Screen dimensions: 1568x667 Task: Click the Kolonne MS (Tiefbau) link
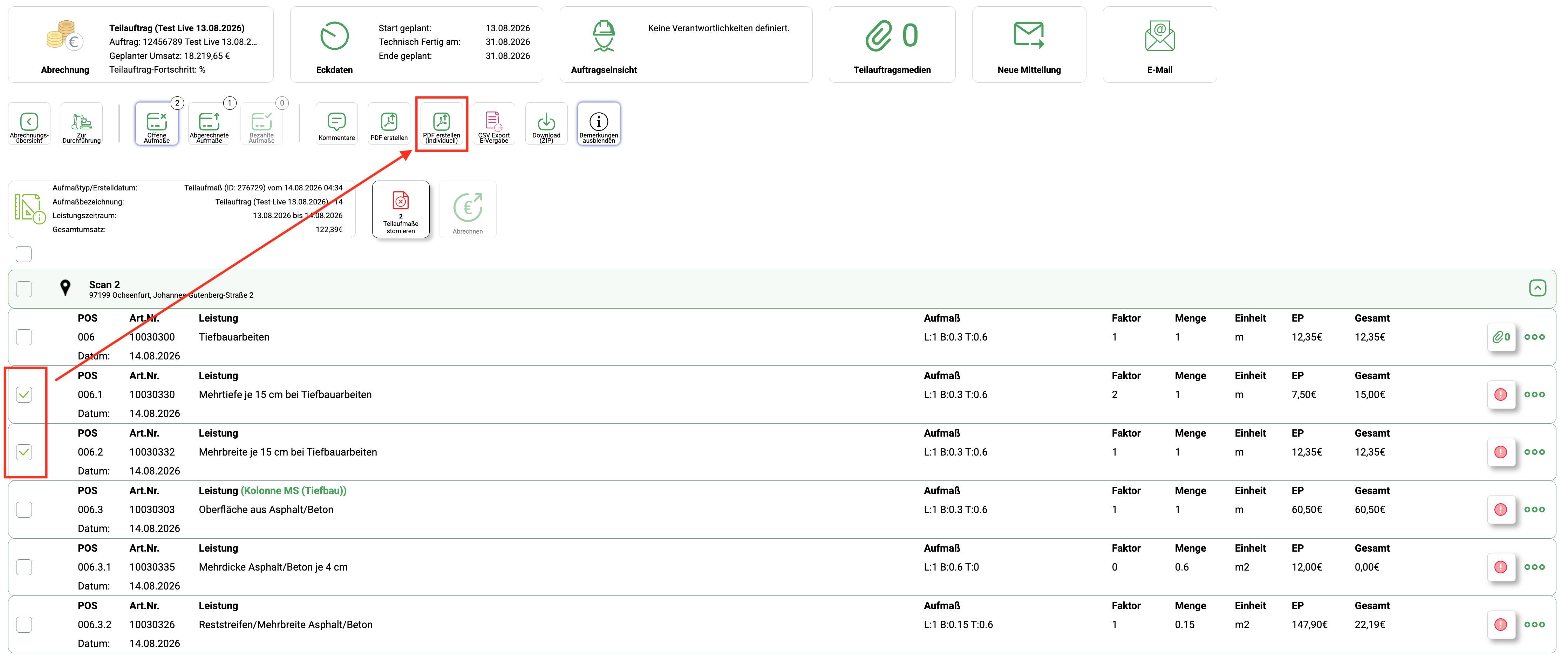click(293, 491)
